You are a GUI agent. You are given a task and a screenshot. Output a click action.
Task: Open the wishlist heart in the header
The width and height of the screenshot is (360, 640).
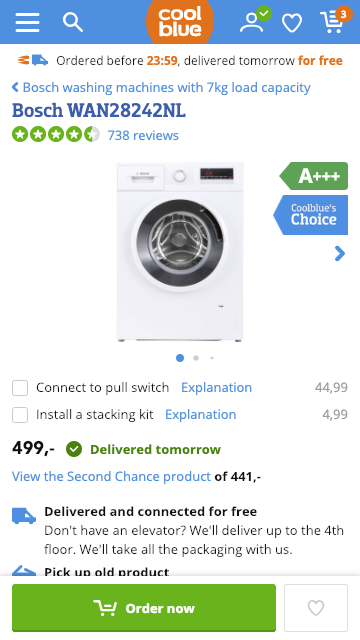point(292,22)
